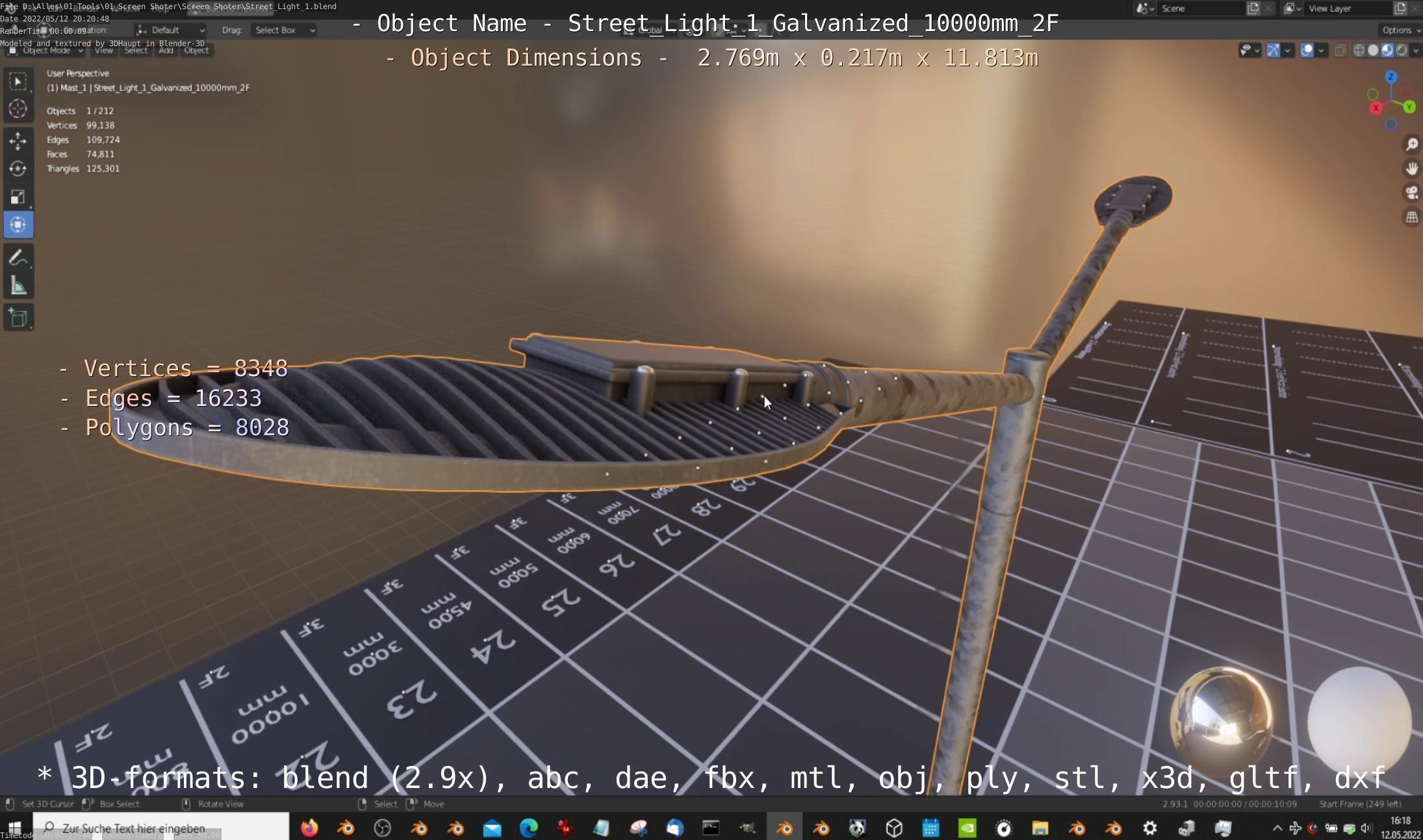
Task: Open the Object menu in the viewport header
Action: (x=196, y=50)
